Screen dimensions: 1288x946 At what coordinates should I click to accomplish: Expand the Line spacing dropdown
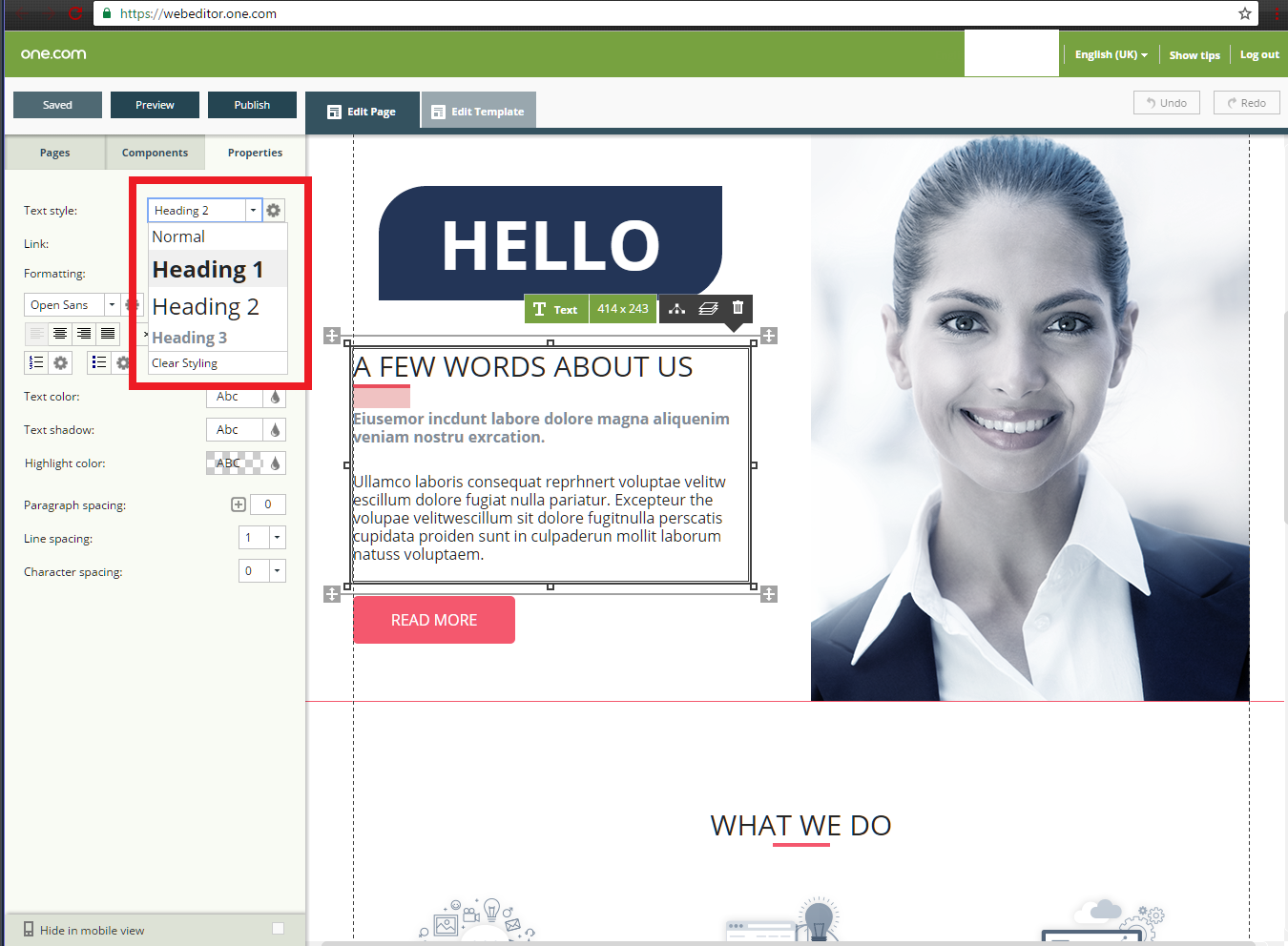pos(278,538)
